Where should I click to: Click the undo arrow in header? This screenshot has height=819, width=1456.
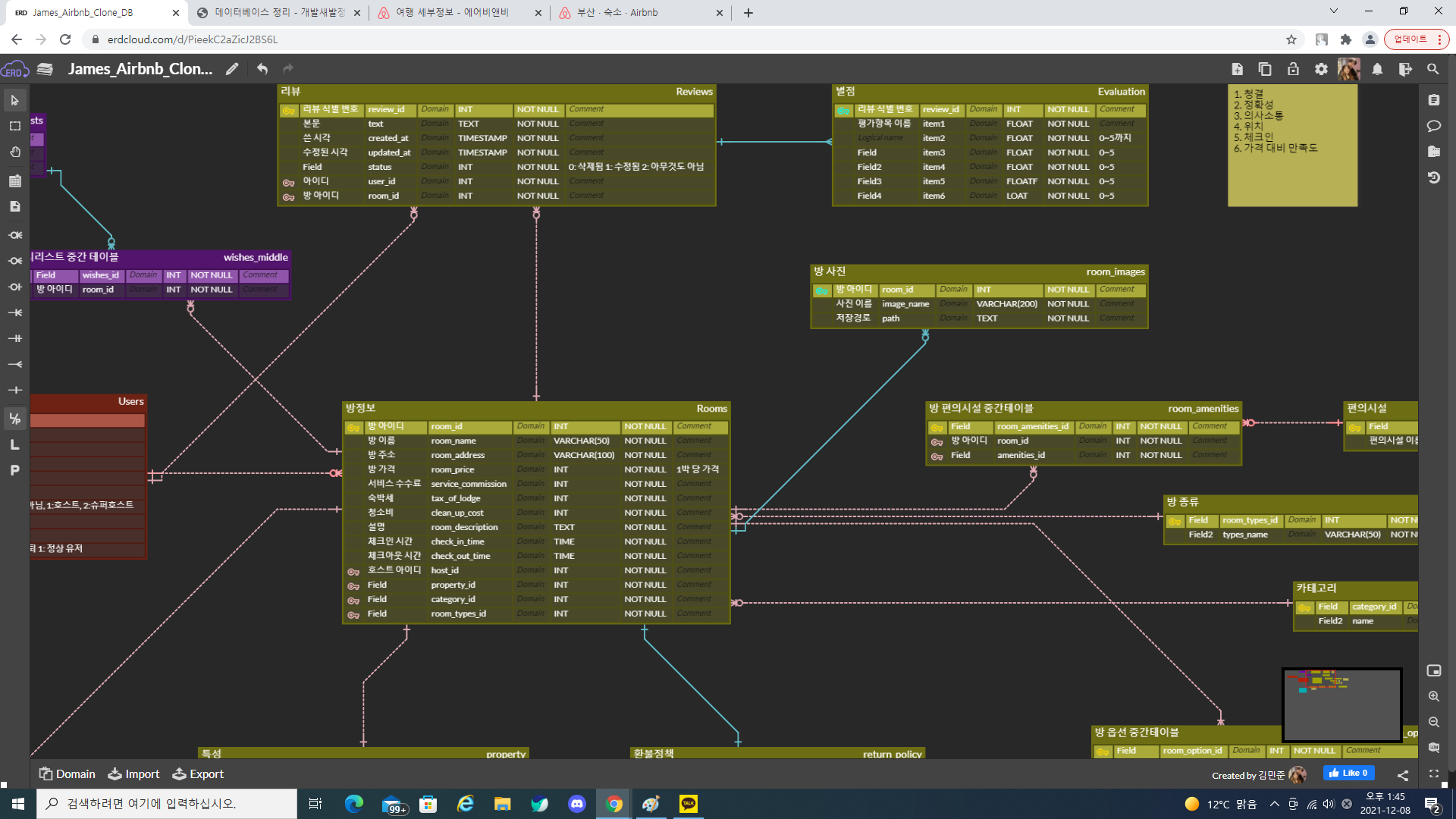pos(262,69)
